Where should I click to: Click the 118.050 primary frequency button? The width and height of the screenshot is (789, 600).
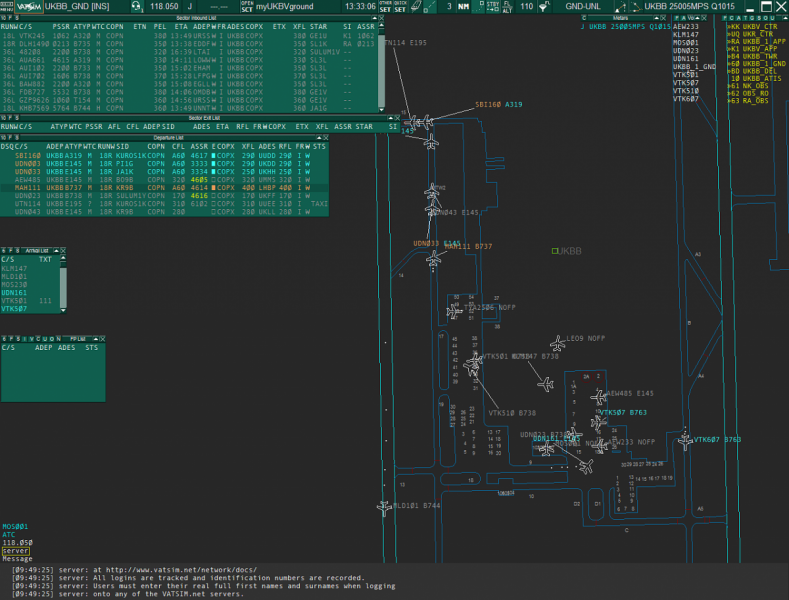click(164, 7)
